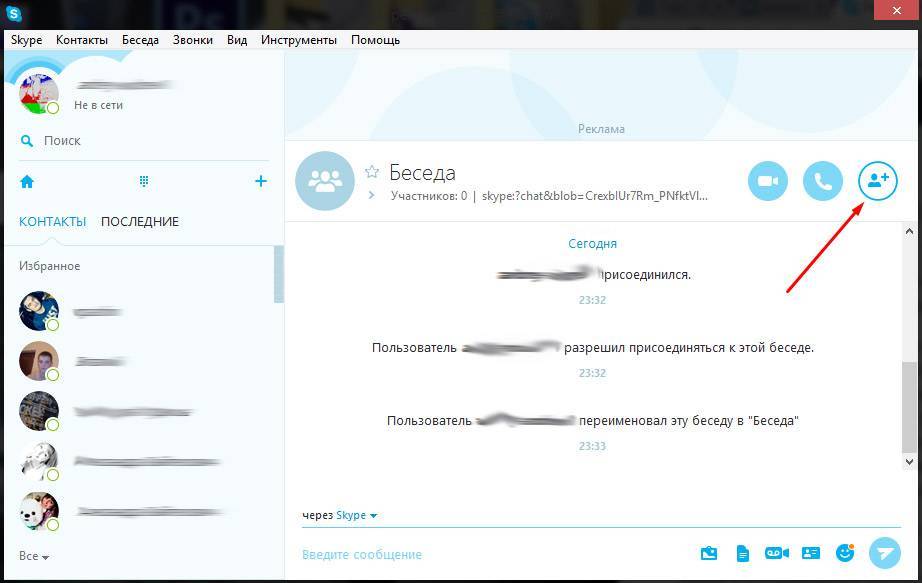Switch to the КОНТАКТЫ tab
This screenshot has width=922, height=583.
tap(52, 222)
